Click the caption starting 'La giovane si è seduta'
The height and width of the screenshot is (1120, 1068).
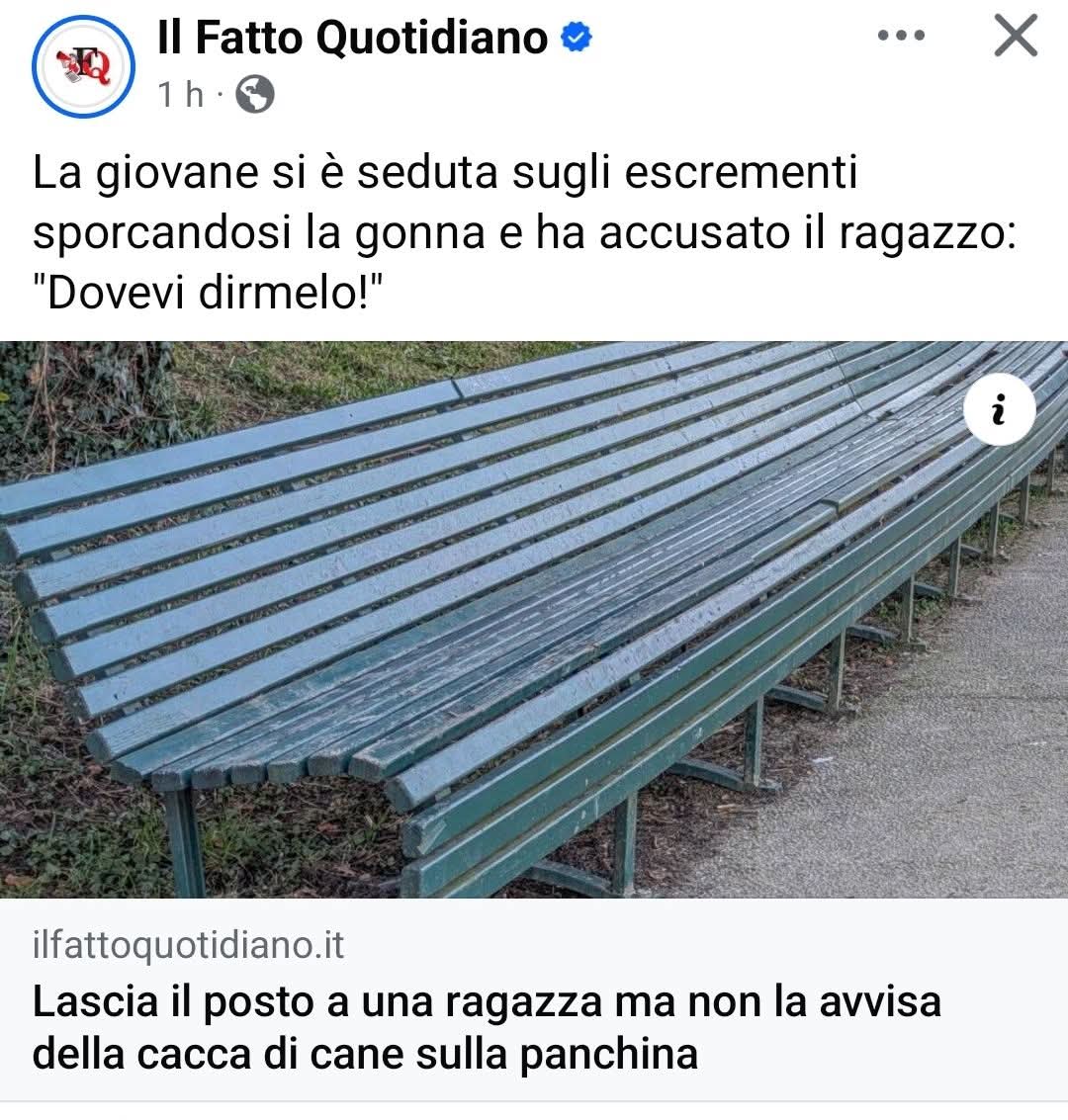[524, 232]
